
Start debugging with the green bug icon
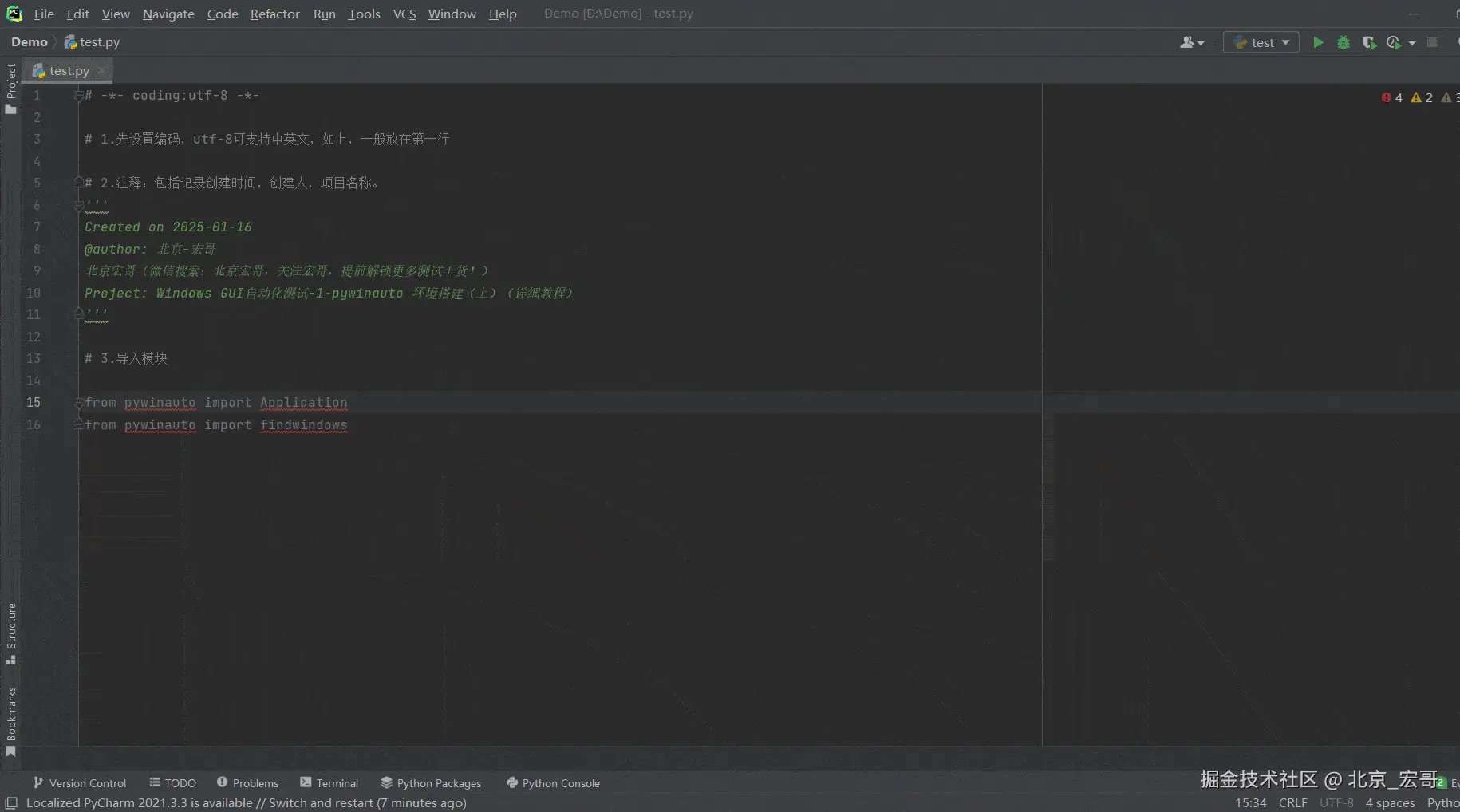pos(1344,42)
